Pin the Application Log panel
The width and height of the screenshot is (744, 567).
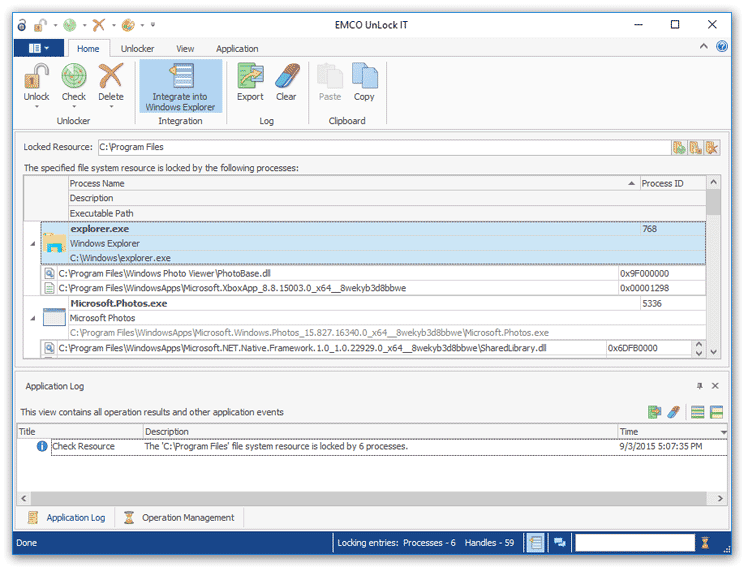tap(700, 385)
